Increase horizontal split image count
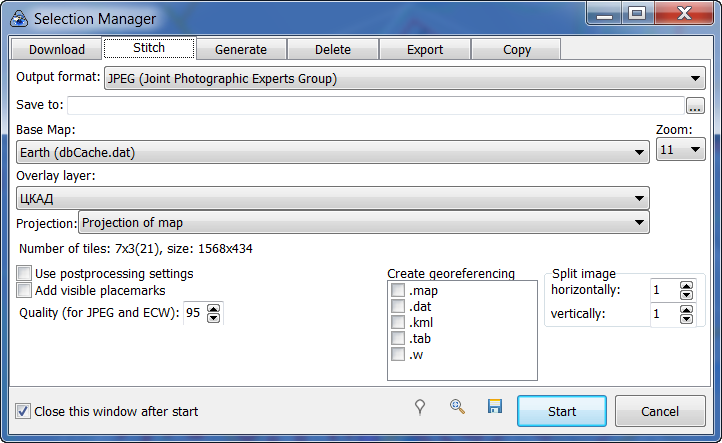 (686, 285)
